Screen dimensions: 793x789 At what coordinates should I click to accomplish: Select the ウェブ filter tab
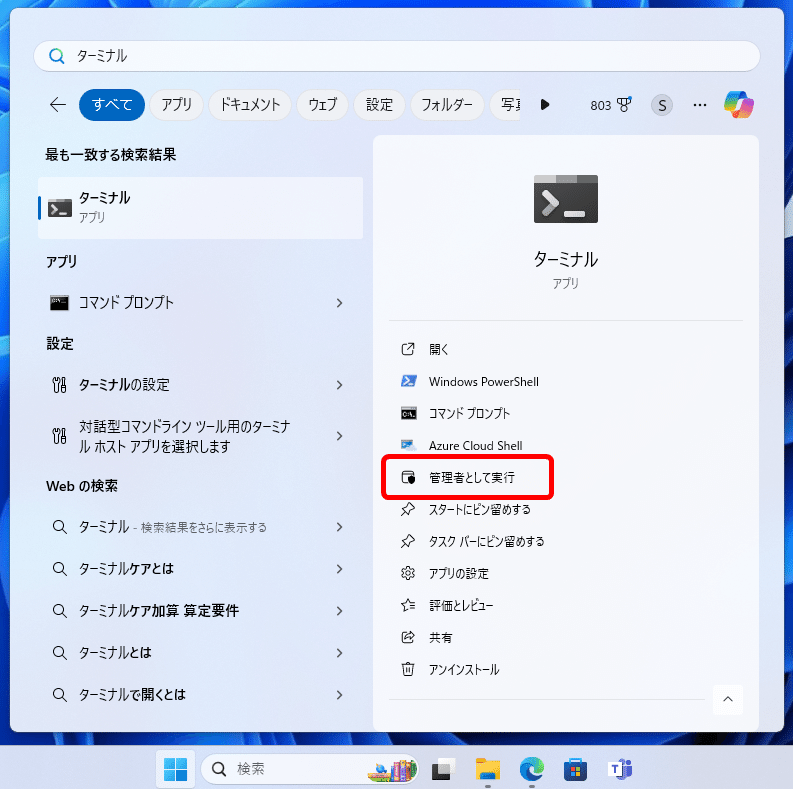323,105
